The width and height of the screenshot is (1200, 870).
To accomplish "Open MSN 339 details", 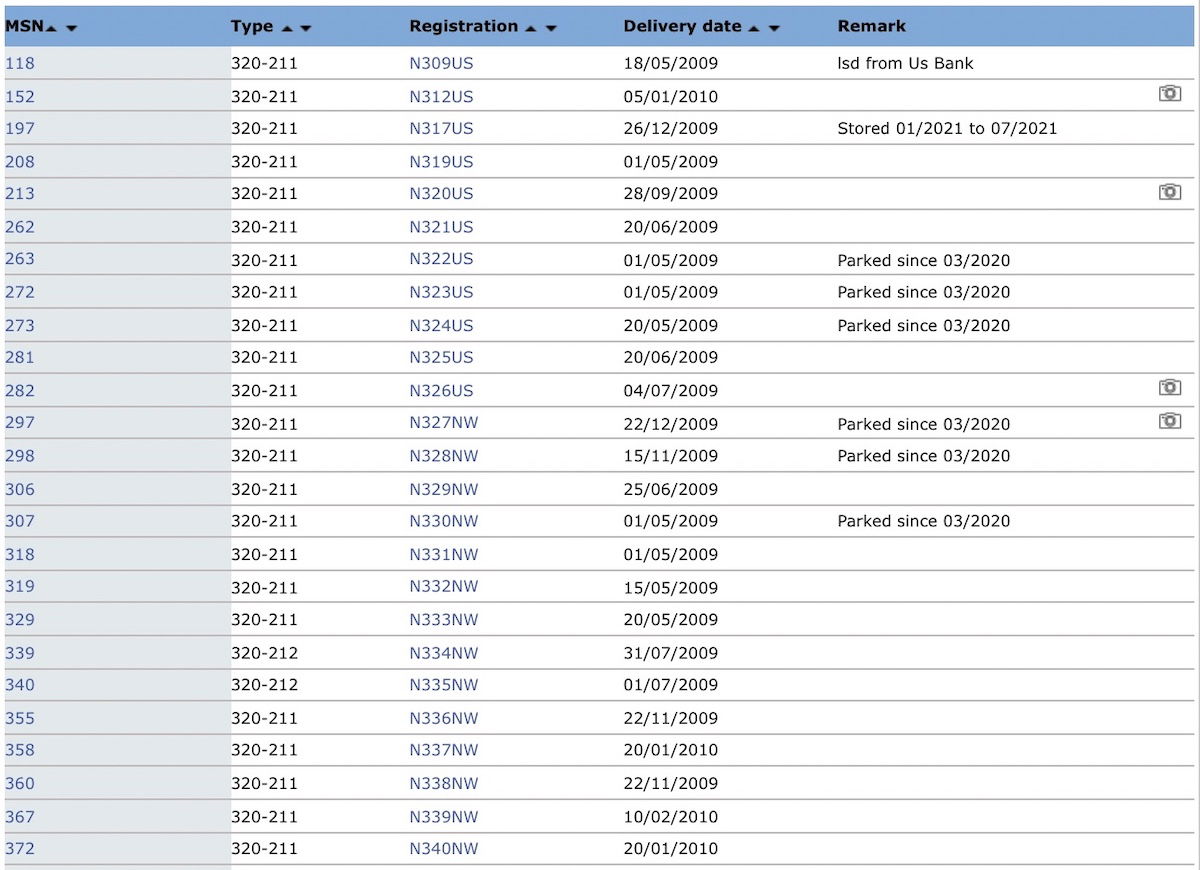I will 19,653.
